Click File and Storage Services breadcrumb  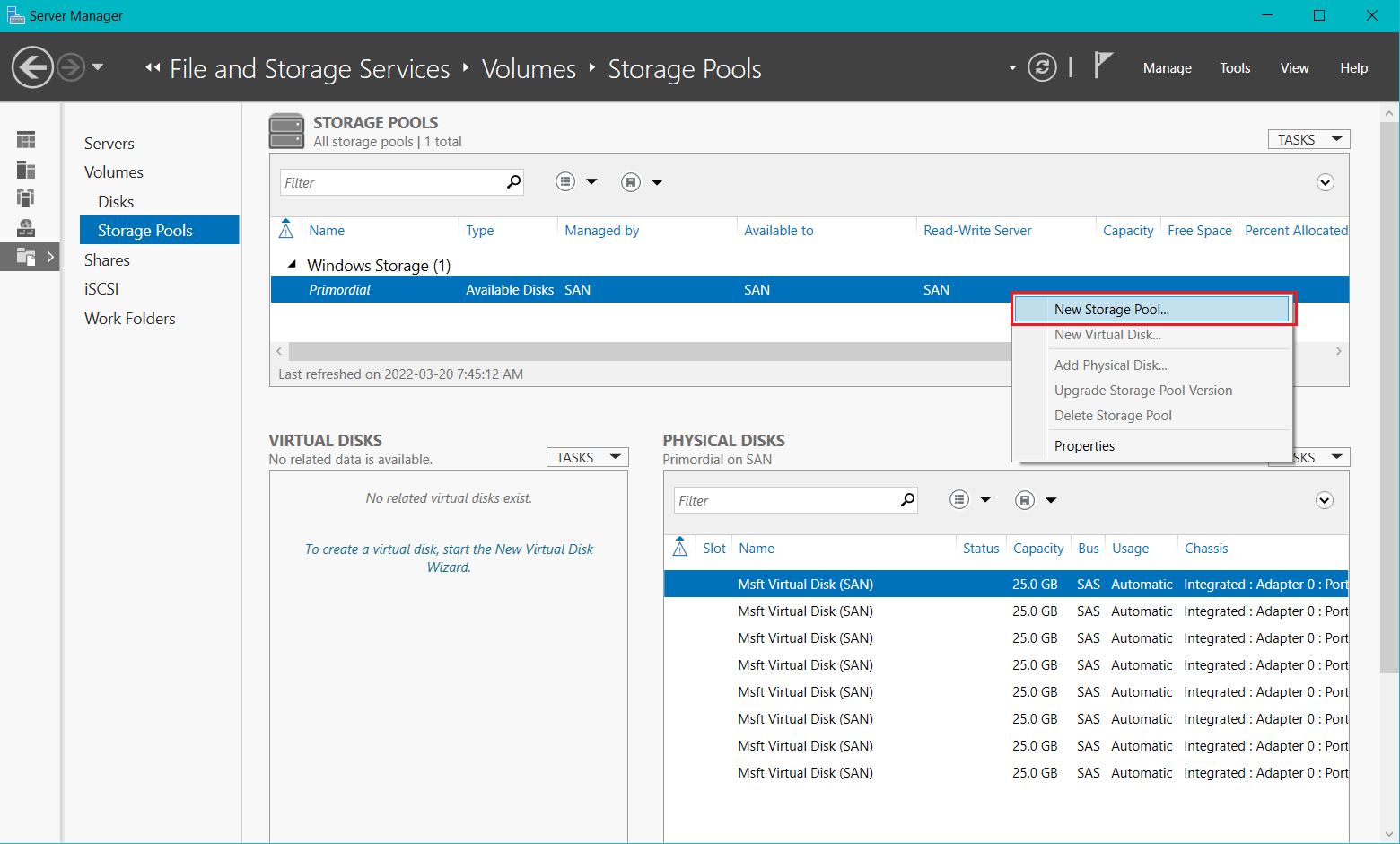pos(310,69)
